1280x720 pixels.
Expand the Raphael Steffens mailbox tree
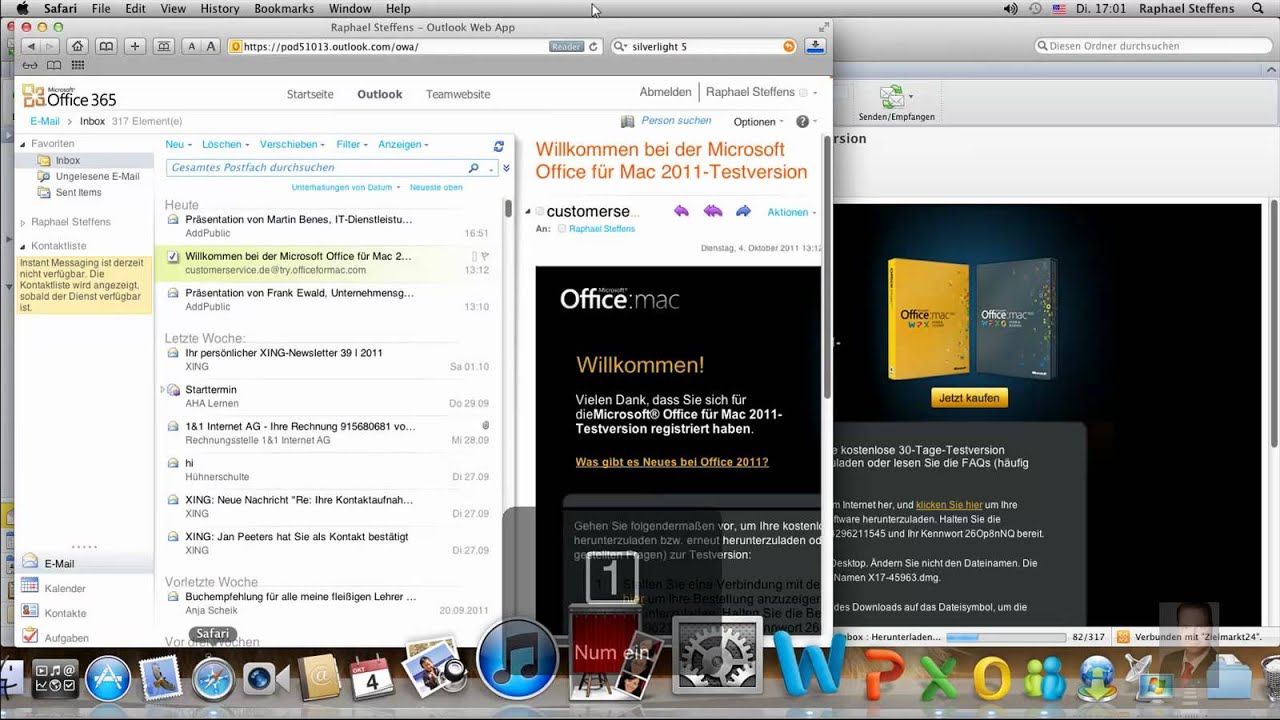pyautogui.click(x=22, y=222)
